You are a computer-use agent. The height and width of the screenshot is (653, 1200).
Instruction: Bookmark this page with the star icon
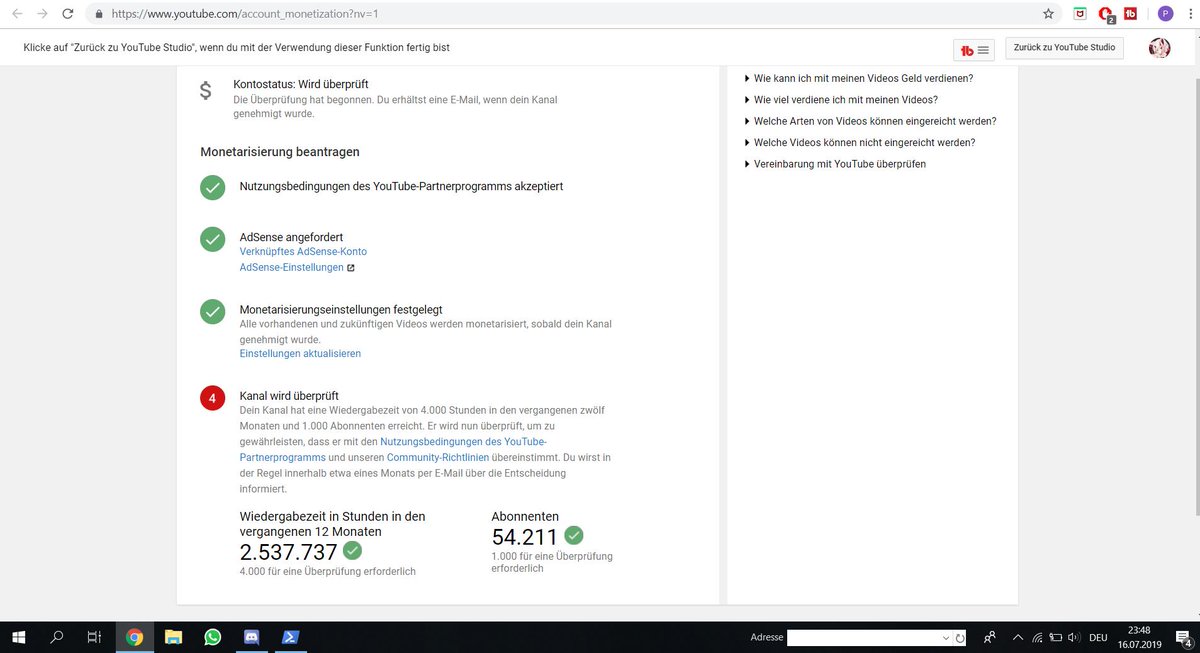pyautogui.click(x=1048, y=14)
